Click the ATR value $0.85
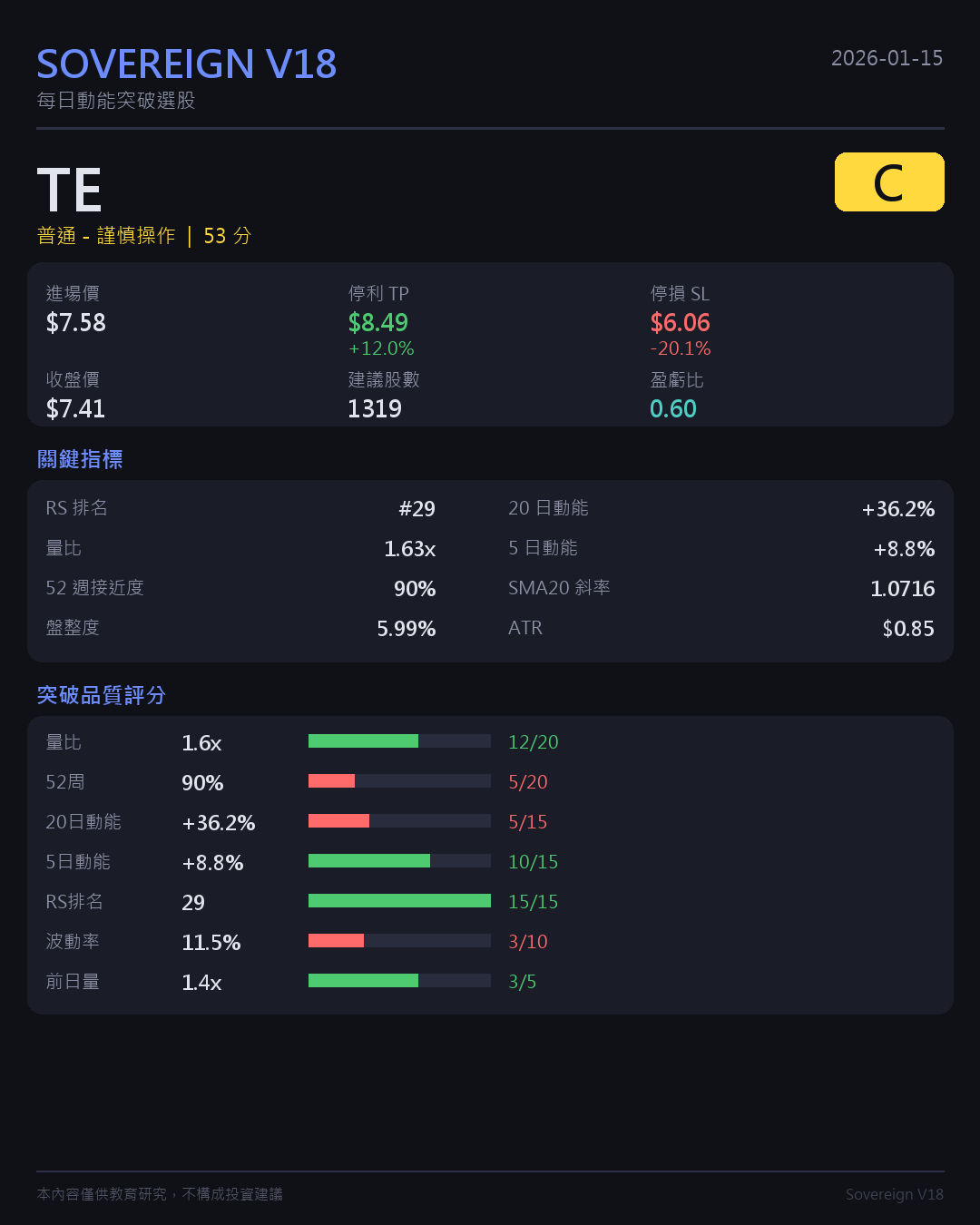Image resolution: width=980 pixels, height=1225 pixels. click(x=908, y=629)
